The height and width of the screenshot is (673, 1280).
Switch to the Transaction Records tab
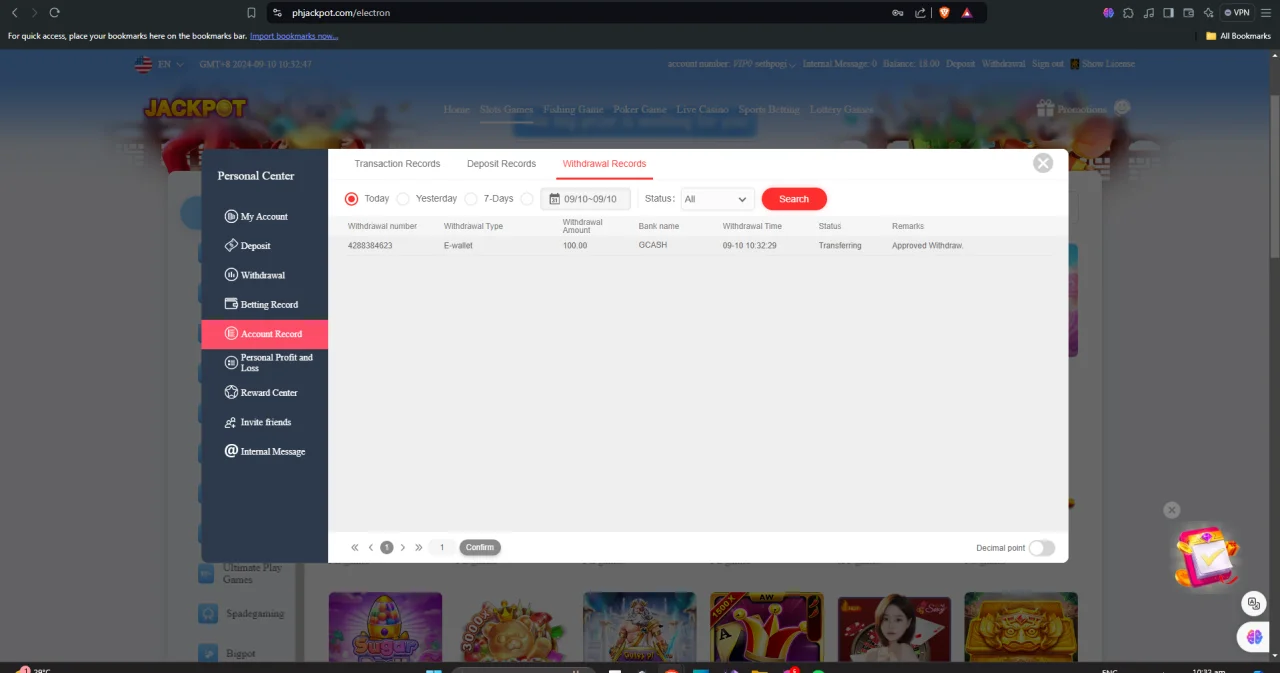[397, 164]
